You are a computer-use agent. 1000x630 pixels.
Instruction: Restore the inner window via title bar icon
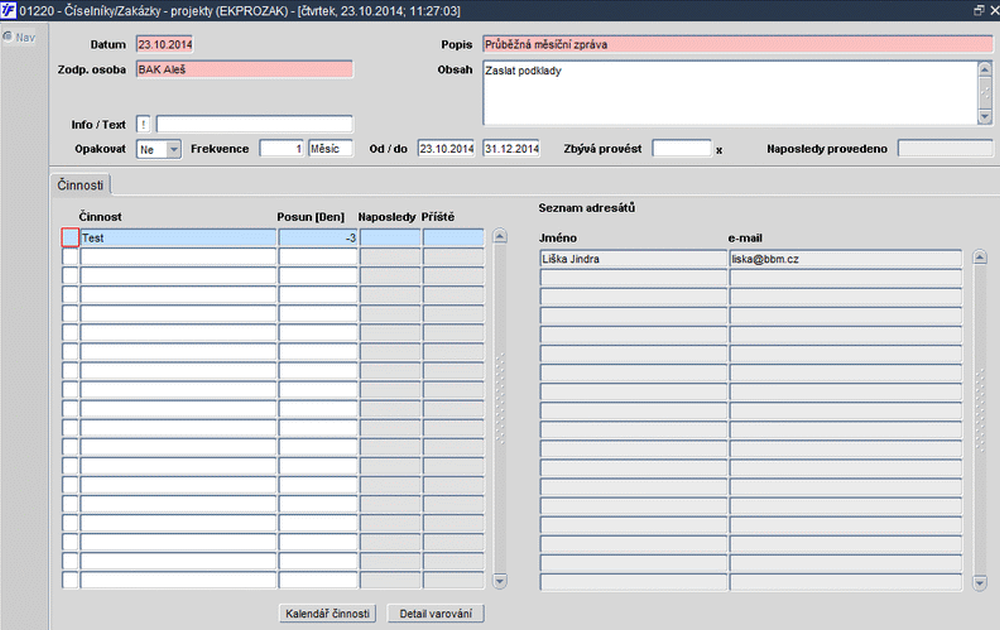pos(979,10)
